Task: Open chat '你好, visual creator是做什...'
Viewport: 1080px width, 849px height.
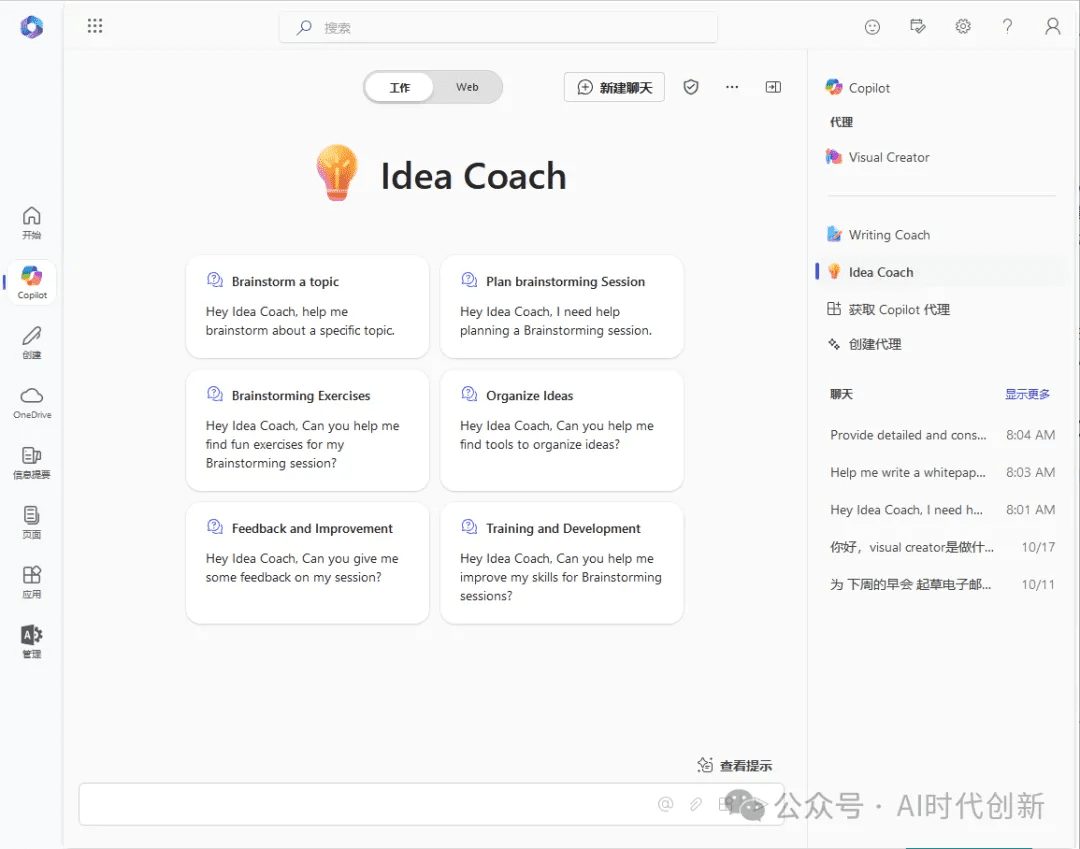Action: (942, 547)
